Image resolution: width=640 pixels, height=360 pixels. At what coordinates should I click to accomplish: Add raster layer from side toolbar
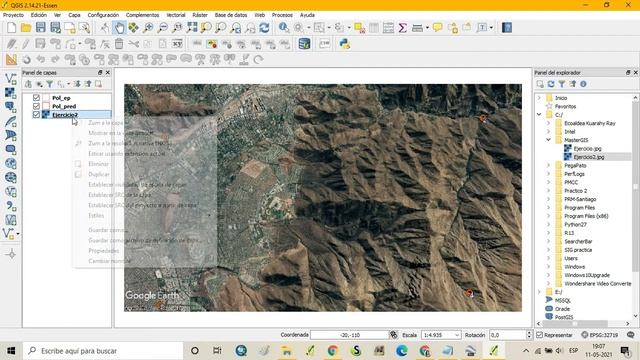tap(11, 93)
